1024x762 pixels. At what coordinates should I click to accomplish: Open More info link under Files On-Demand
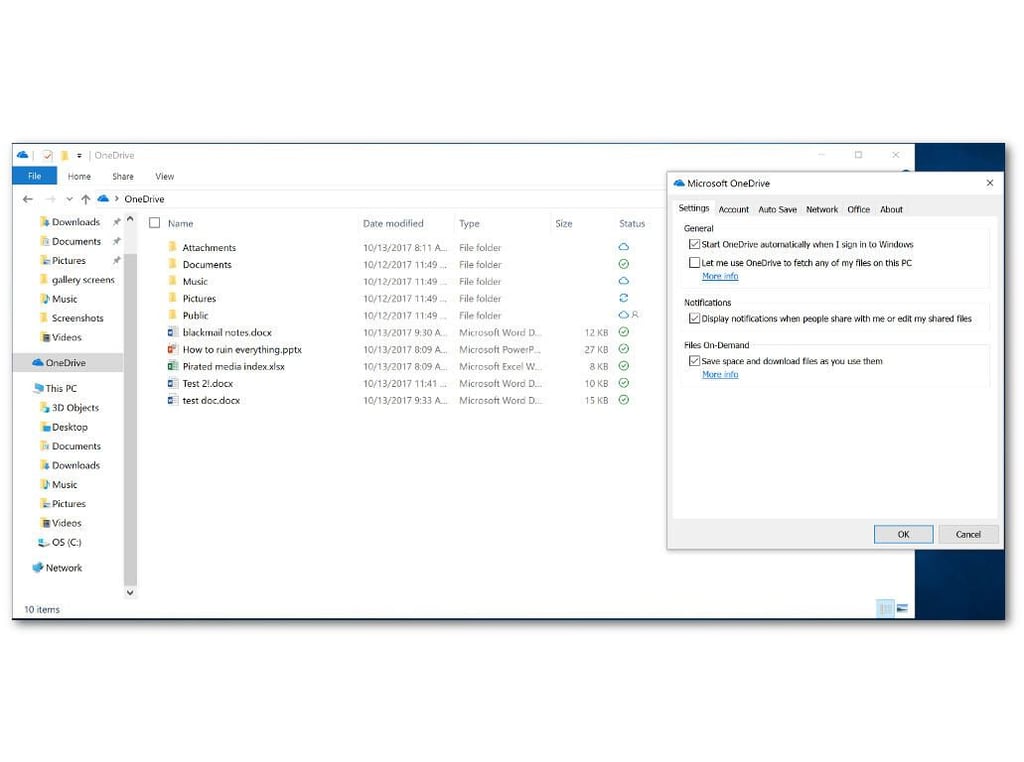tap(720, 374)
